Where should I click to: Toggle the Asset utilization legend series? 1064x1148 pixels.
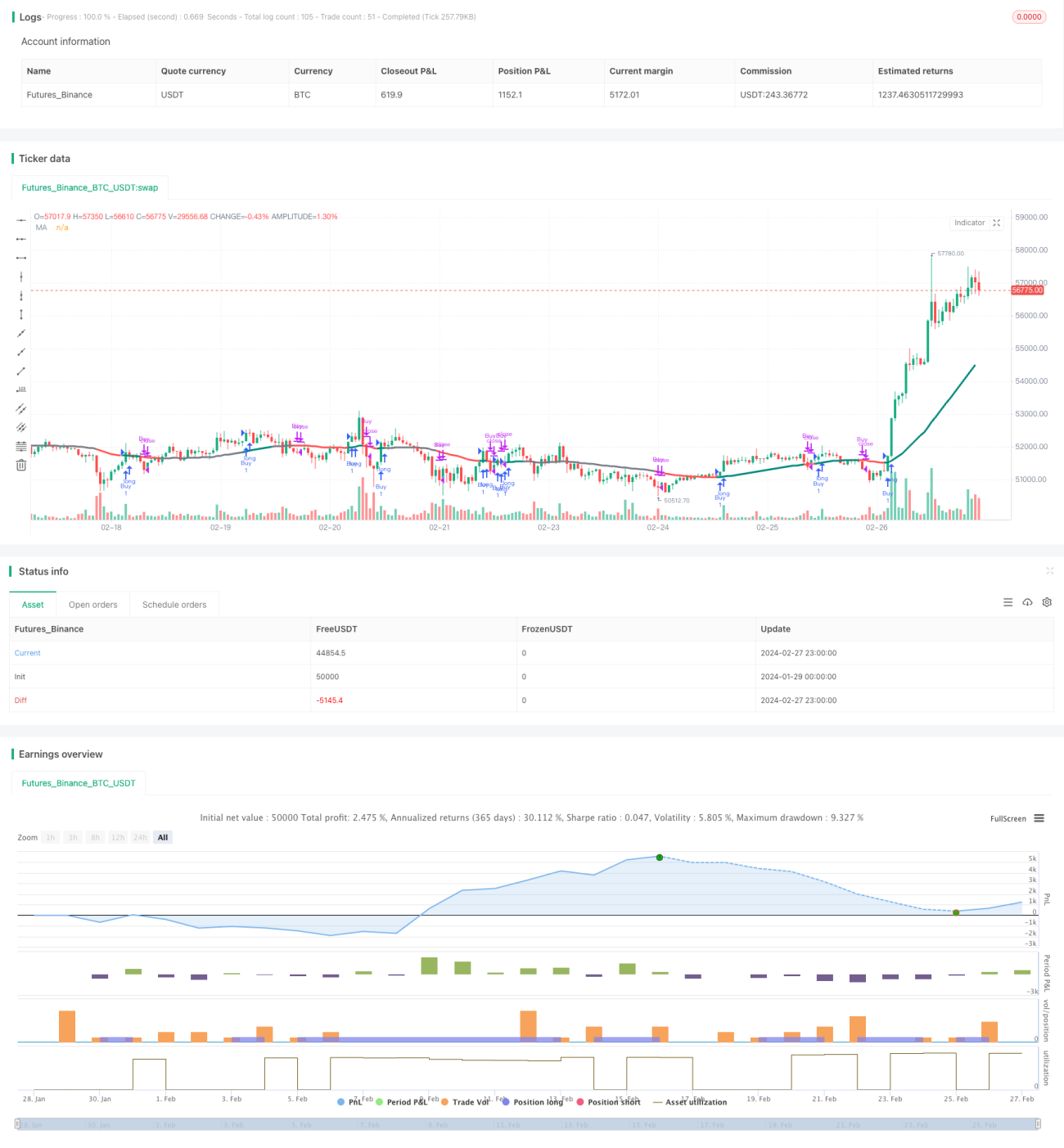click(x=690, y=1102)
